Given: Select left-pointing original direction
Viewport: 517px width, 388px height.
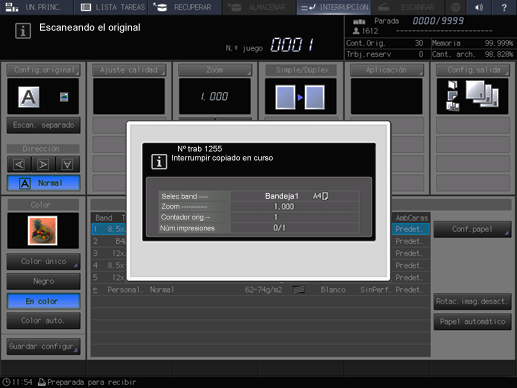Looking at the screenshot, I should point(19,164).
